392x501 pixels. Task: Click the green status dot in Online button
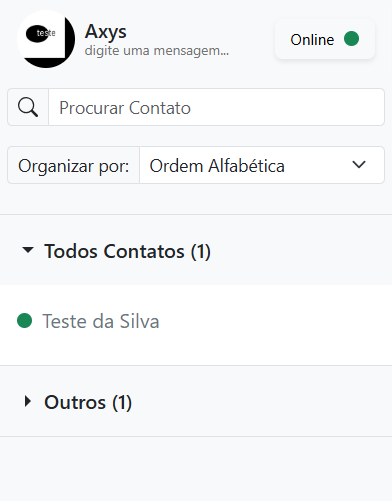click(351, 39)
